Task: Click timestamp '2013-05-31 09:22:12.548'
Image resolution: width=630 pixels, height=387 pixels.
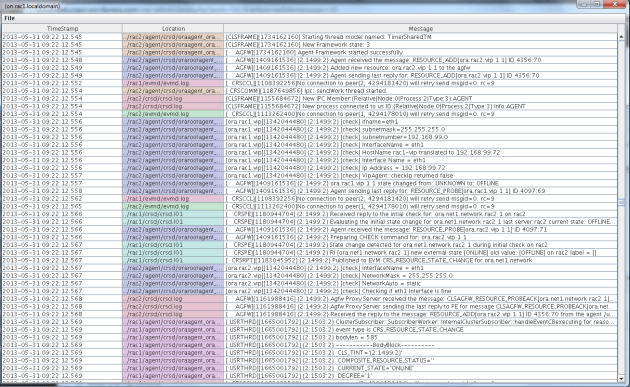Action: point(62,60)
